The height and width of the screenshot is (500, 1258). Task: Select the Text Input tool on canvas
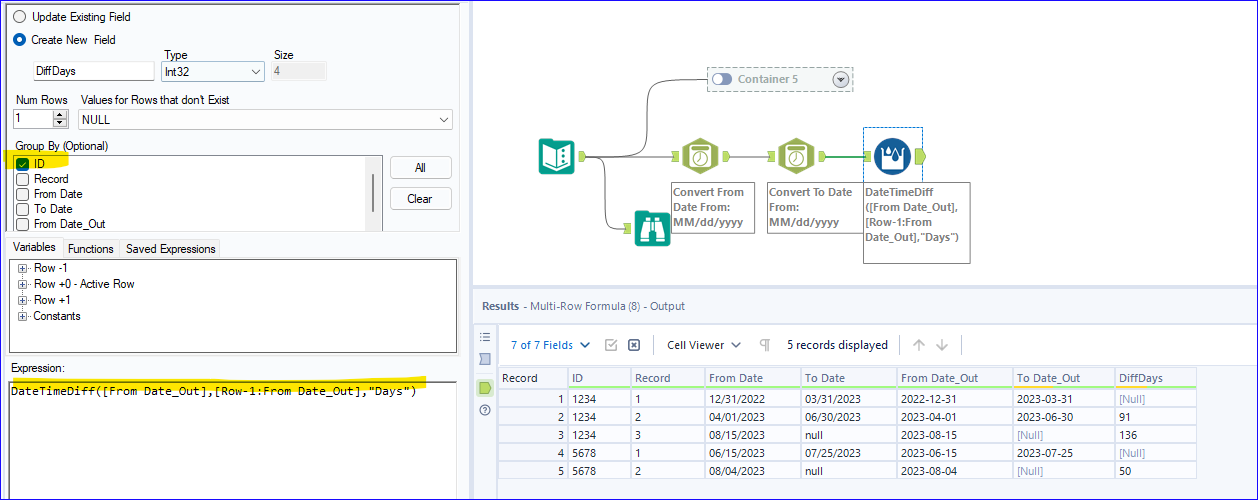coord(555,157)
